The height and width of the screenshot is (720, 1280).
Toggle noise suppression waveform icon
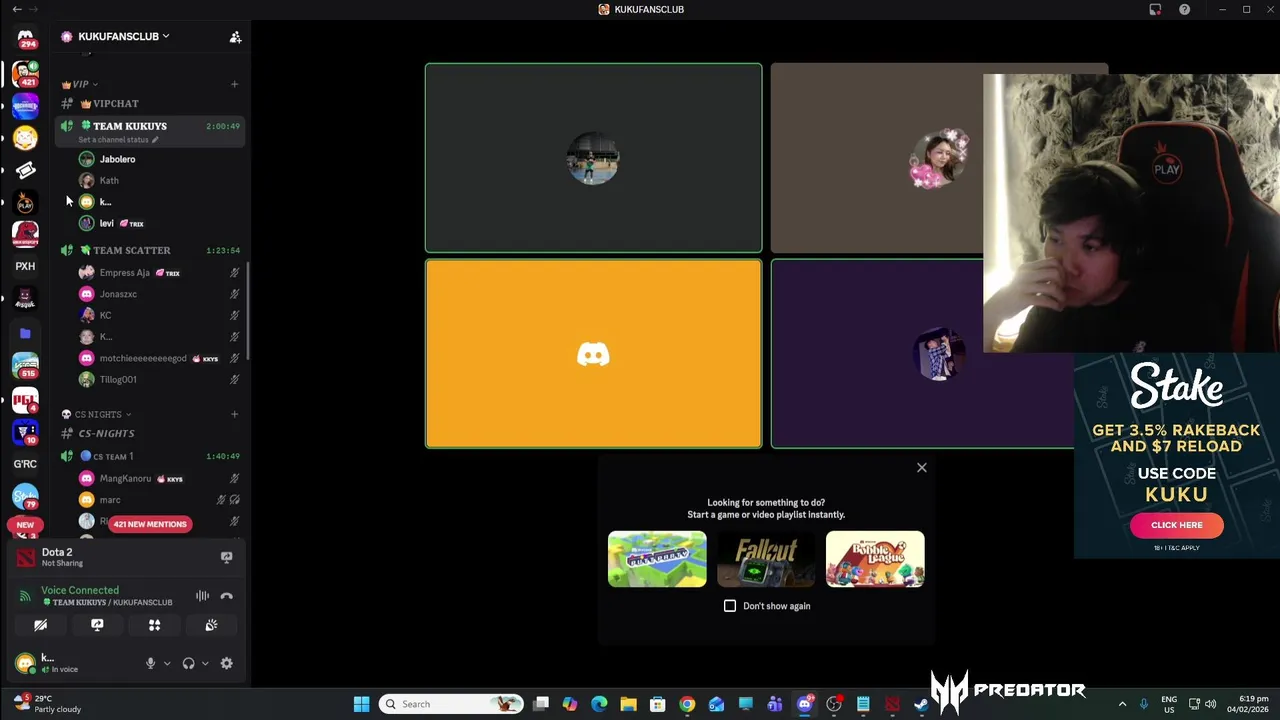[x=202, y=596]
